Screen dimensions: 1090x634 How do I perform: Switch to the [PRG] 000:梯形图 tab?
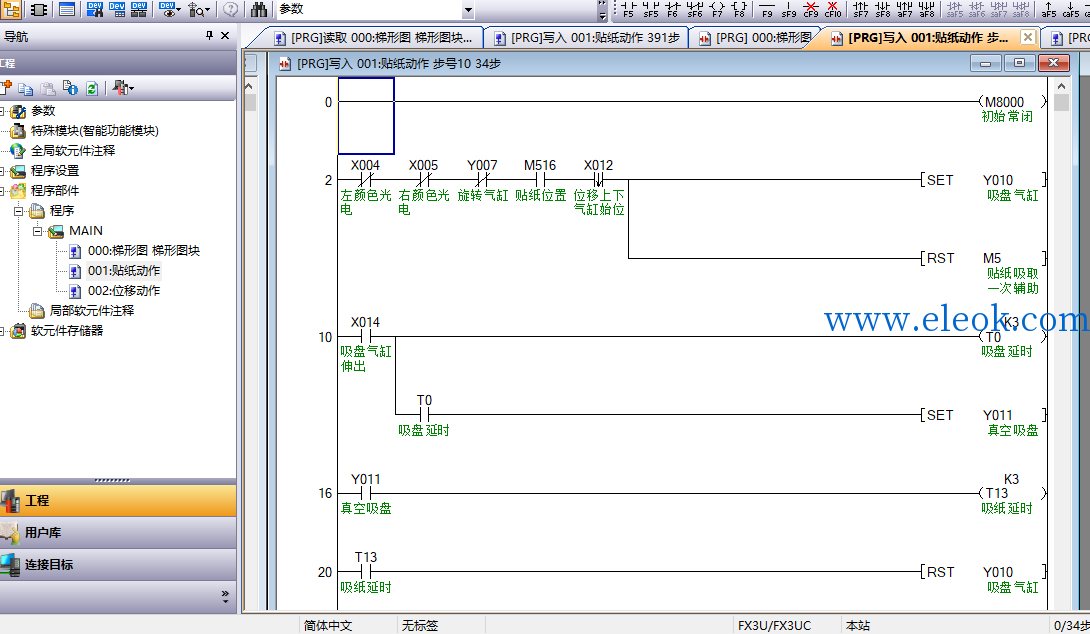(756, 38)
